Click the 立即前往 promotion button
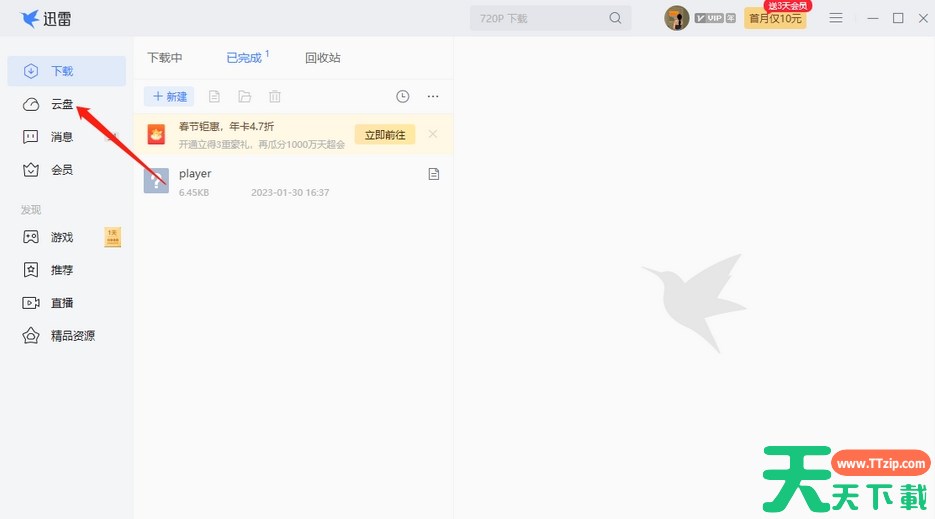The image size is (935, 519). (x=385, y=135)
